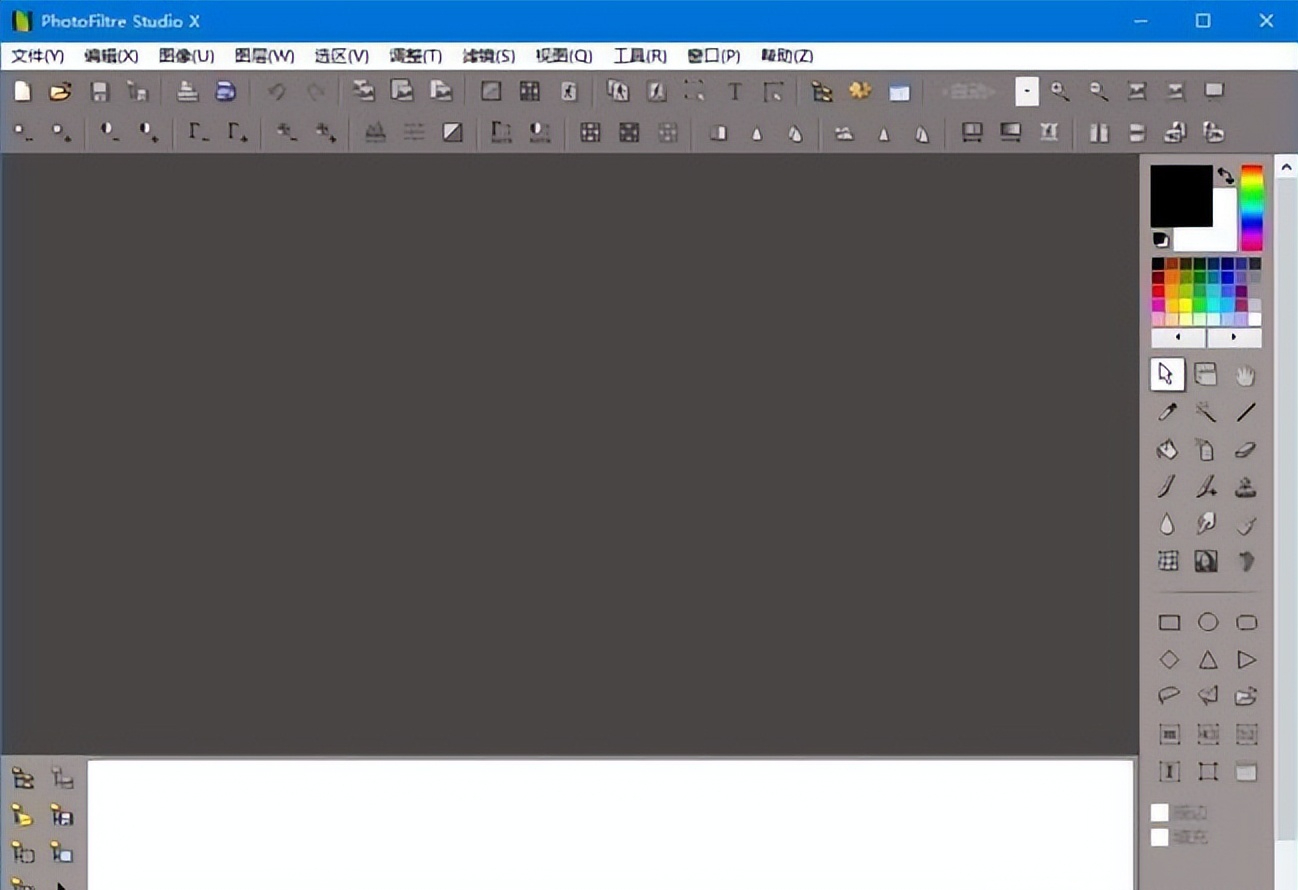Maximize the PhotoFiltre Studio X window
The image size is (1298, 890).
[x=1203, y=21]
